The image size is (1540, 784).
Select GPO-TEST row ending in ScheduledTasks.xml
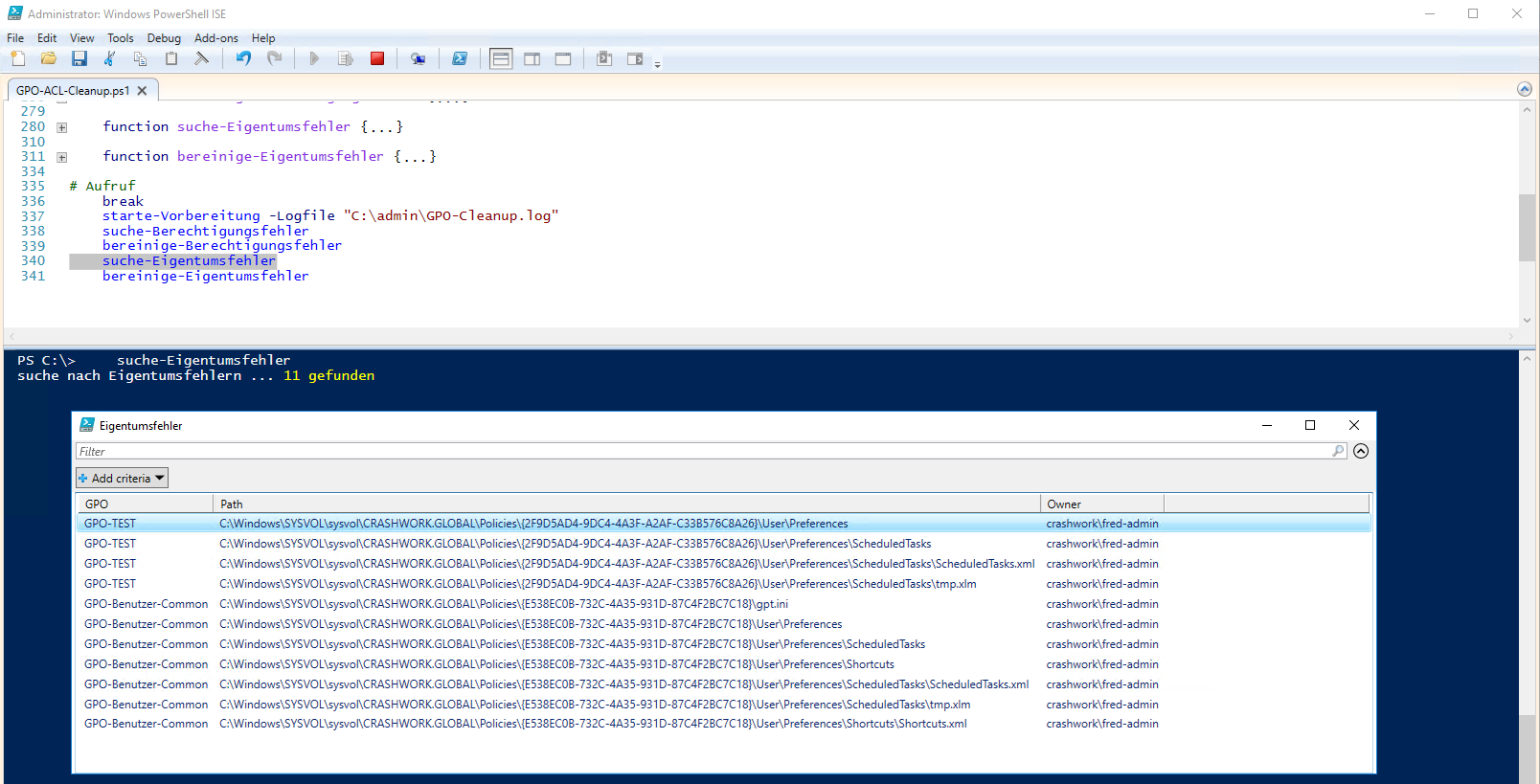tap(724, 564)
